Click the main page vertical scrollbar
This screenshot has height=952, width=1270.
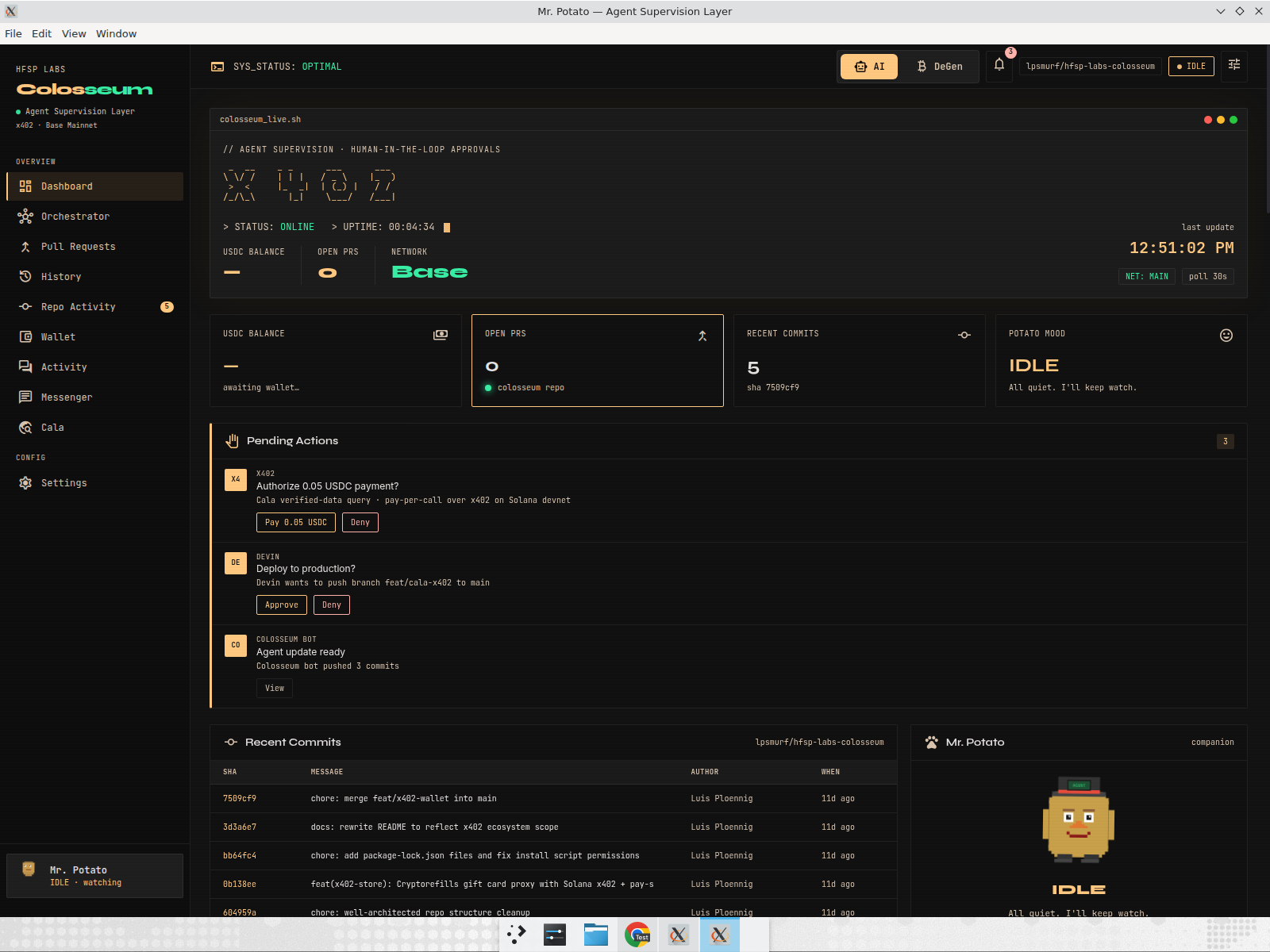[x=1267, y=129]
